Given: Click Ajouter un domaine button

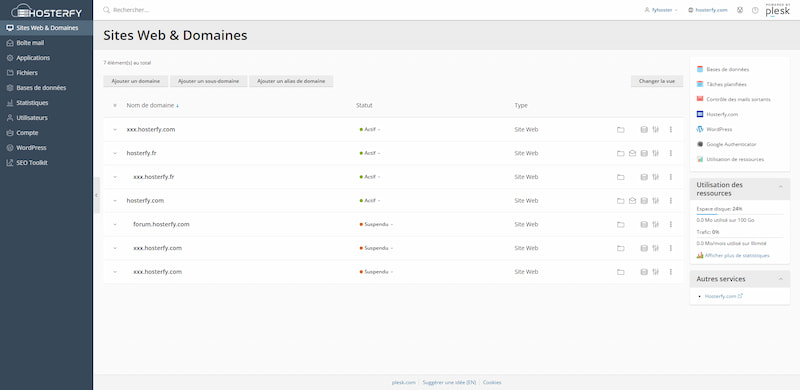Looking at the screenshot, I should click(136, 81).
